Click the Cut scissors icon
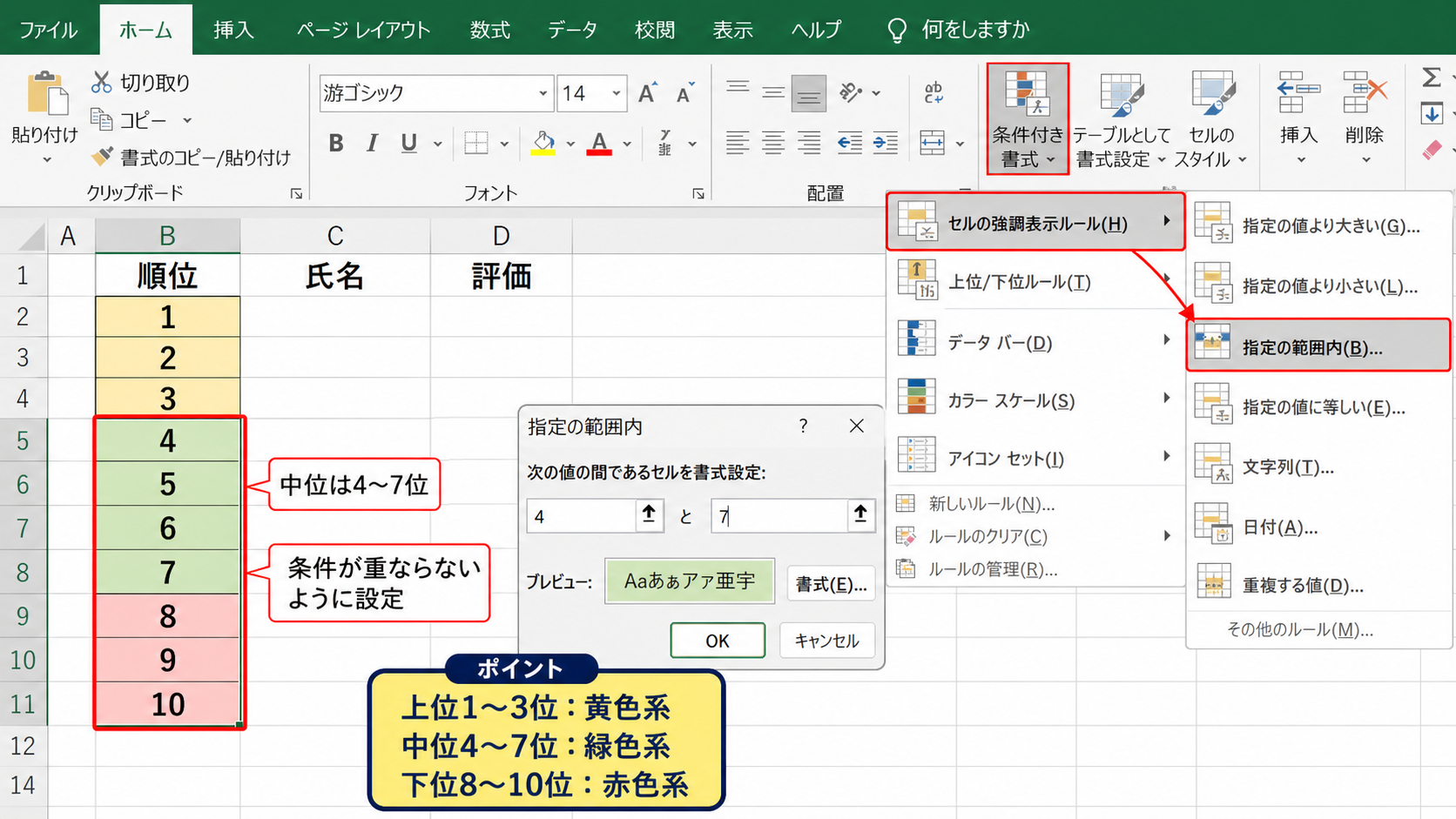The image size is (1456, 819). click(102, 83)
